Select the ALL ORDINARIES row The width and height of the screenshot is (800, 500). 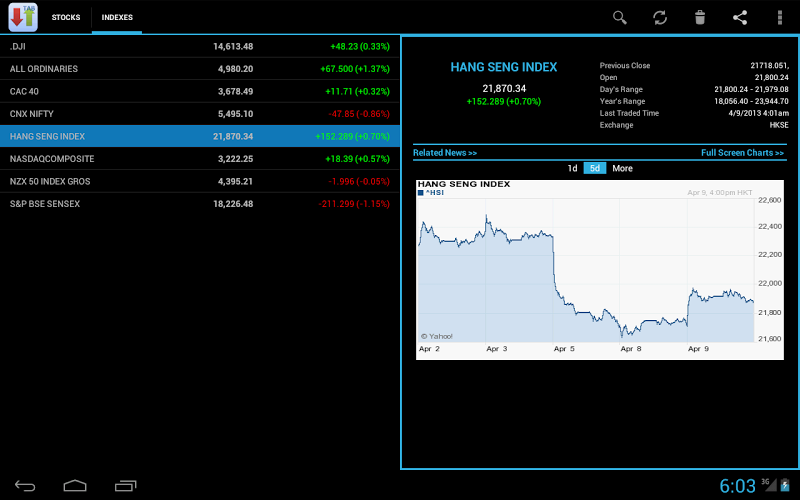click(x=199, y=69)
